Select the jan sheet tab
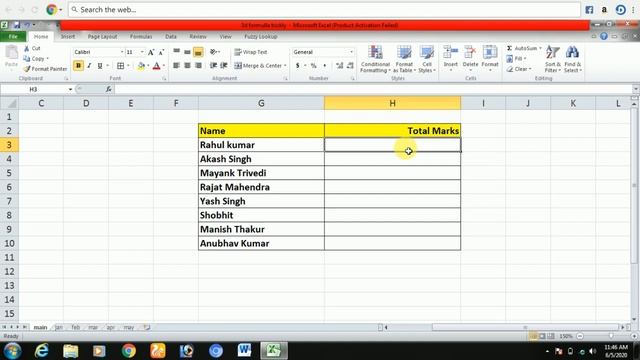The width and height of the screenshot is (640, 360). pyautogui.click(x=59, y=327)
